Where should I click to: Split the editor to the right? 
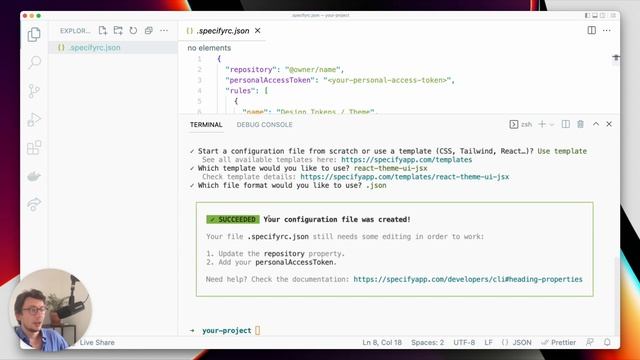[591, 30]
